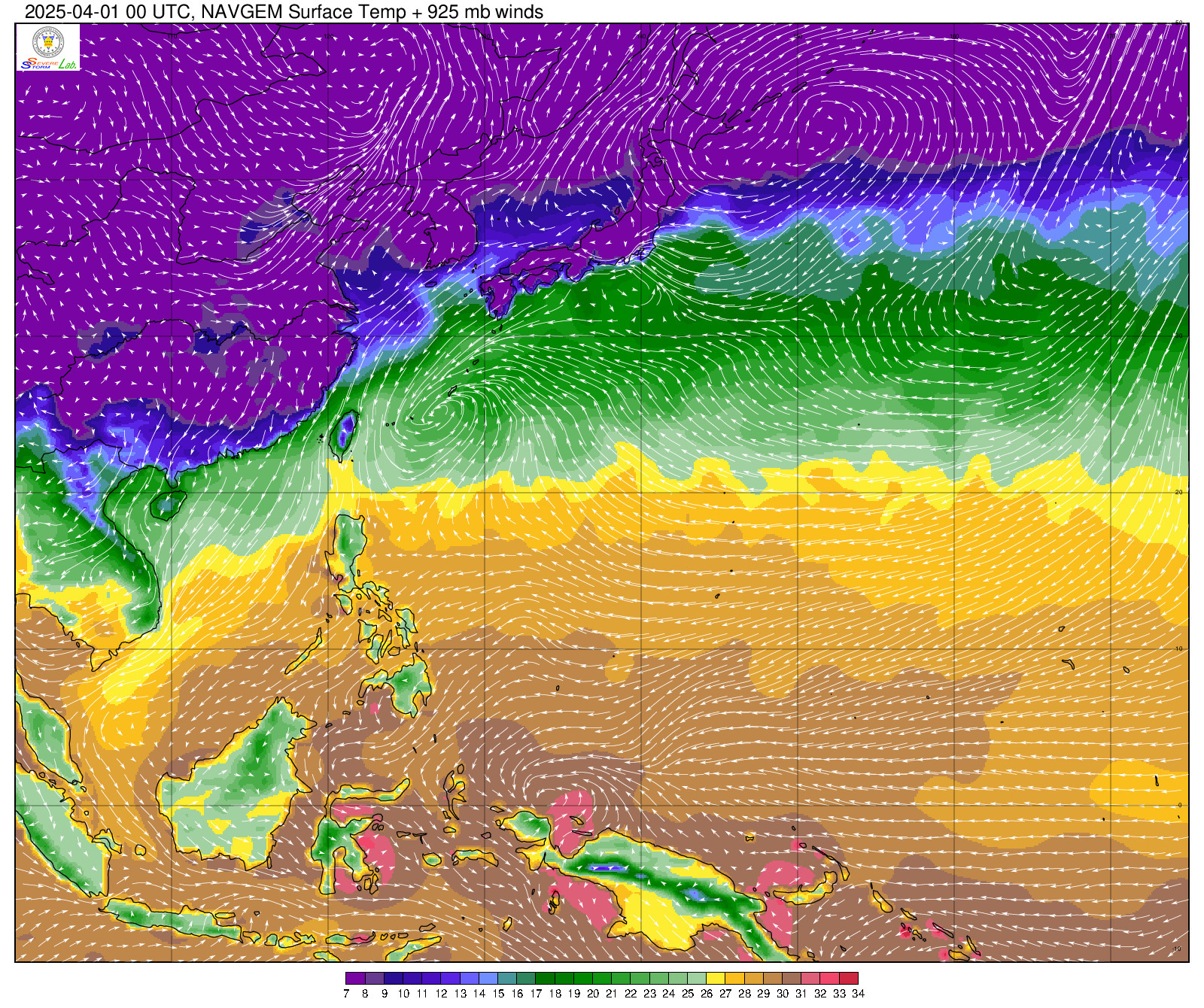Screen dimensions: 1204x1008
Task: Click the legend value label 20
Action: (593, 994)
